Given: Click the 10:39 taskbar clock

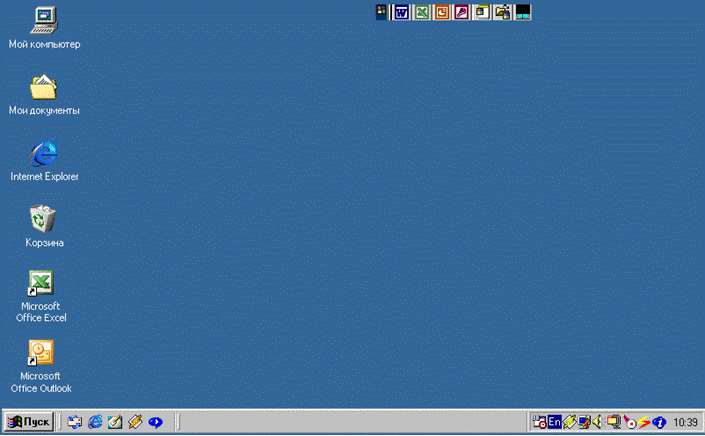Looking at the screenshot, I should 686,422.
